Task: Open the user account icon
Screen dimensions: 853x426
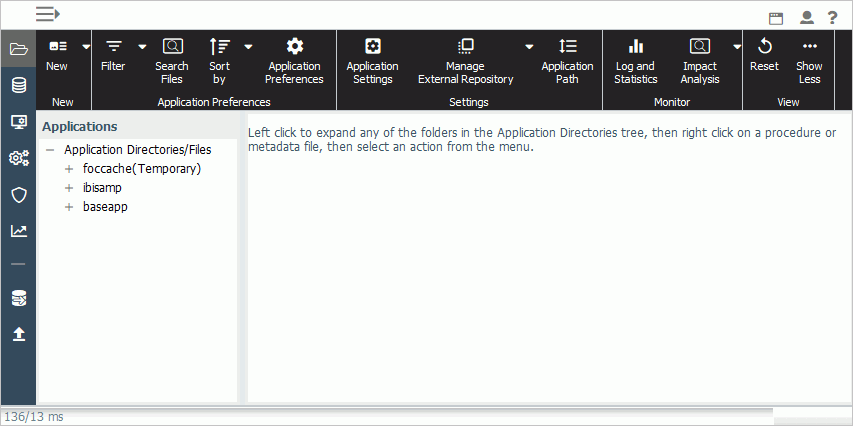Action: pos(806,18)
